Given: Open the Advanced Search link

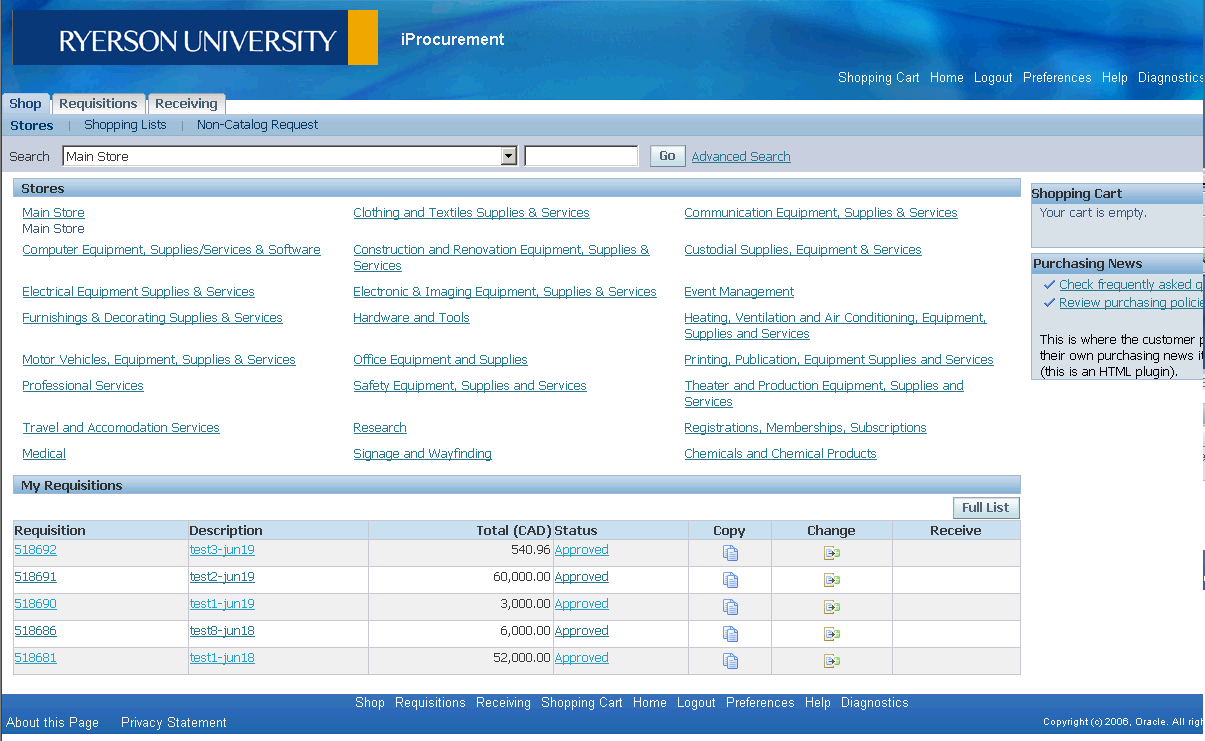Looking at the screenshot, I should [740, 157].
